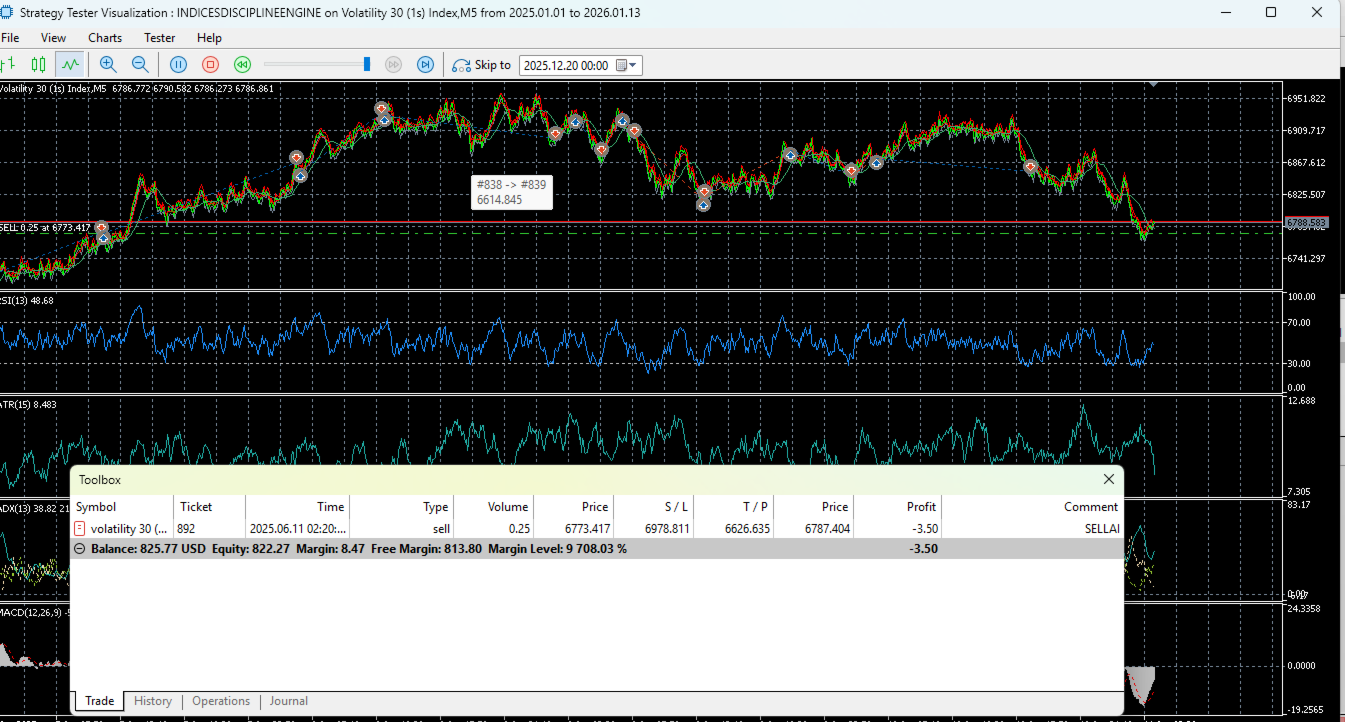Zoom in on the chart
Viewport: 1345px width, 722px height.
(108, 65)
